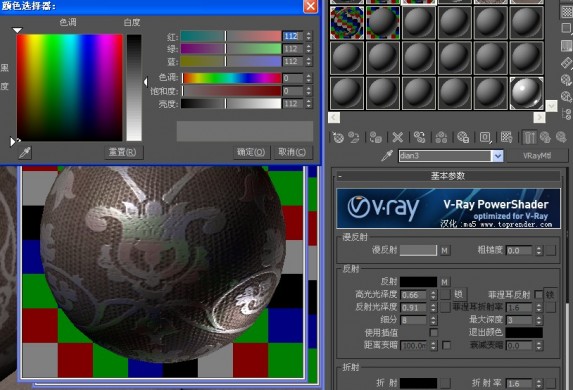Open the dian3 material name dropdown
573x390 pixels.
pyautogui.click(x=497, y=156)
